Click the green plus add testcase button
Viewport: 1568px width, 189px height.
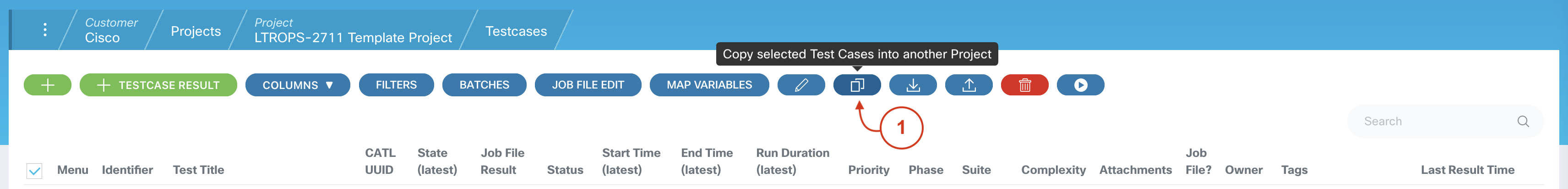[48, 85]
